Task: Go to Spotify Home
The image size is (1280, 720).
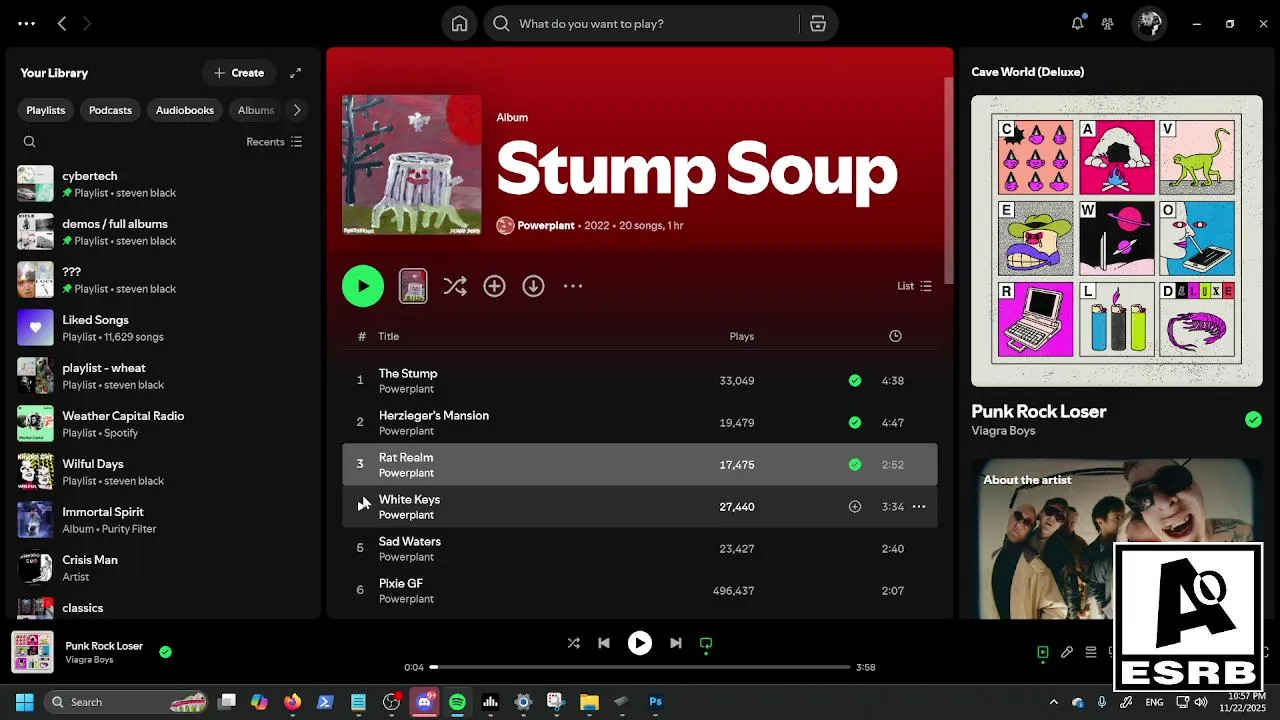Action: pos(459,24)
